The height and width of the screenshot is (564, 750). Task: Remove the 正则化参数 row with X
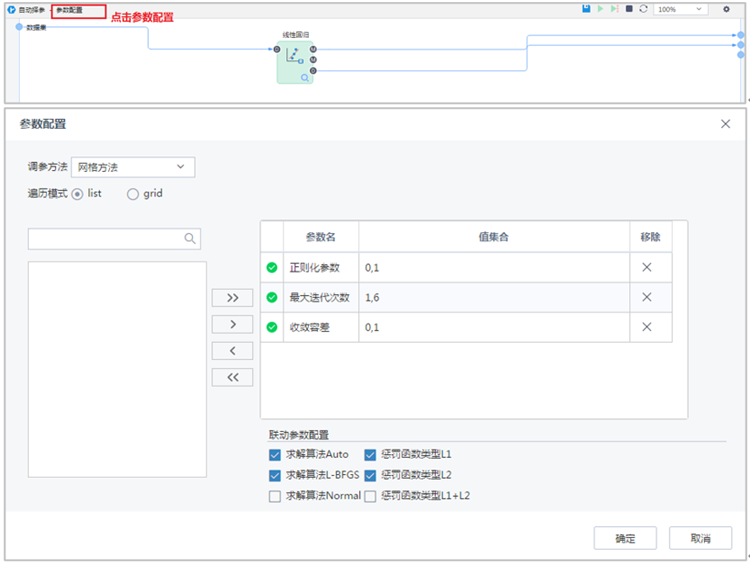point(647,267)
